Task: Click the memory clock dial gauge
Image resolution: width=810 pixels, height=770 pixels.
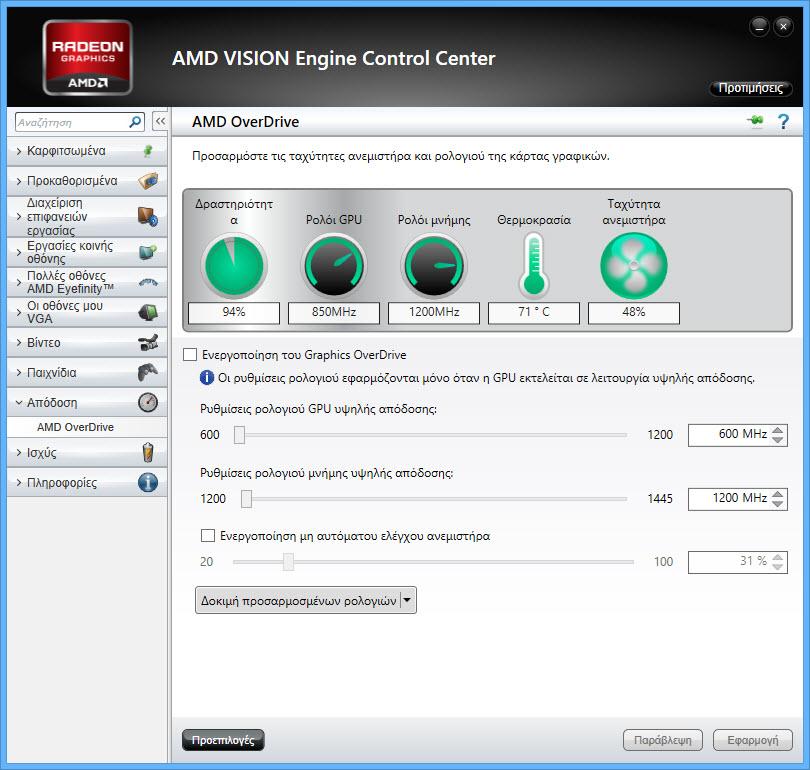Action: pos(434,265)
